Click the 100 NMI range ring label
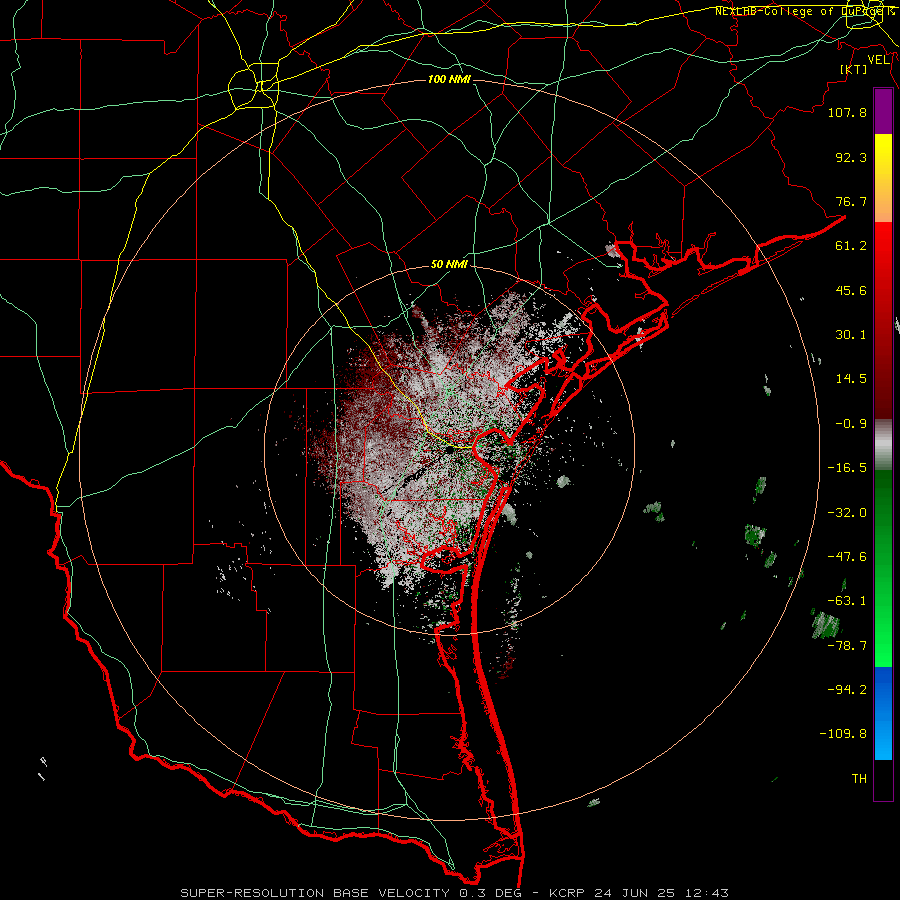 (449, 79)
